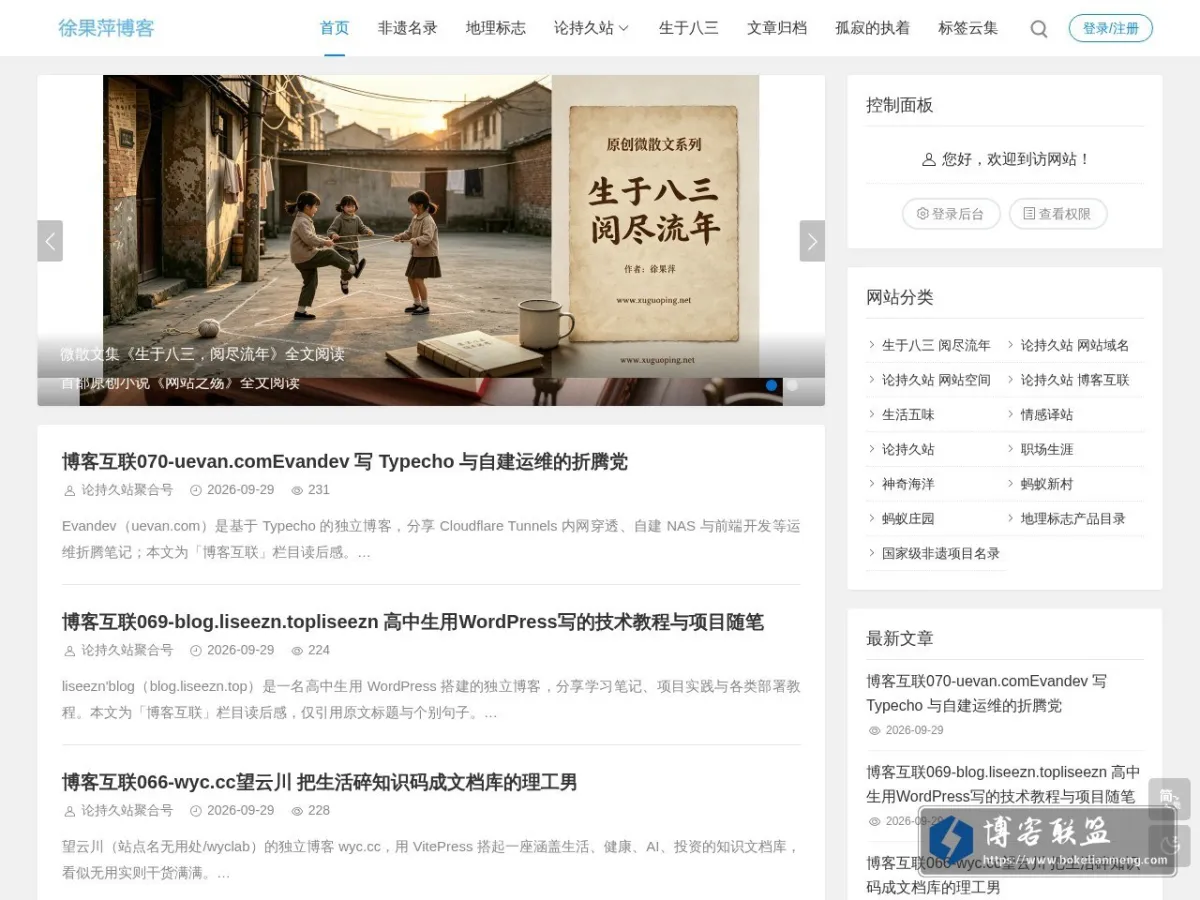
Task: Click author 论持久站聚合号 under article 069
Action: (x=127, y=650)
